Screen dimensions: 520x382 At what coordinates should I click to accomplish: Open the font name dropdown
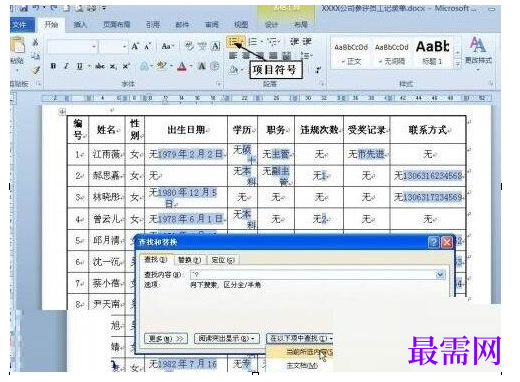[x=94, y=47]
